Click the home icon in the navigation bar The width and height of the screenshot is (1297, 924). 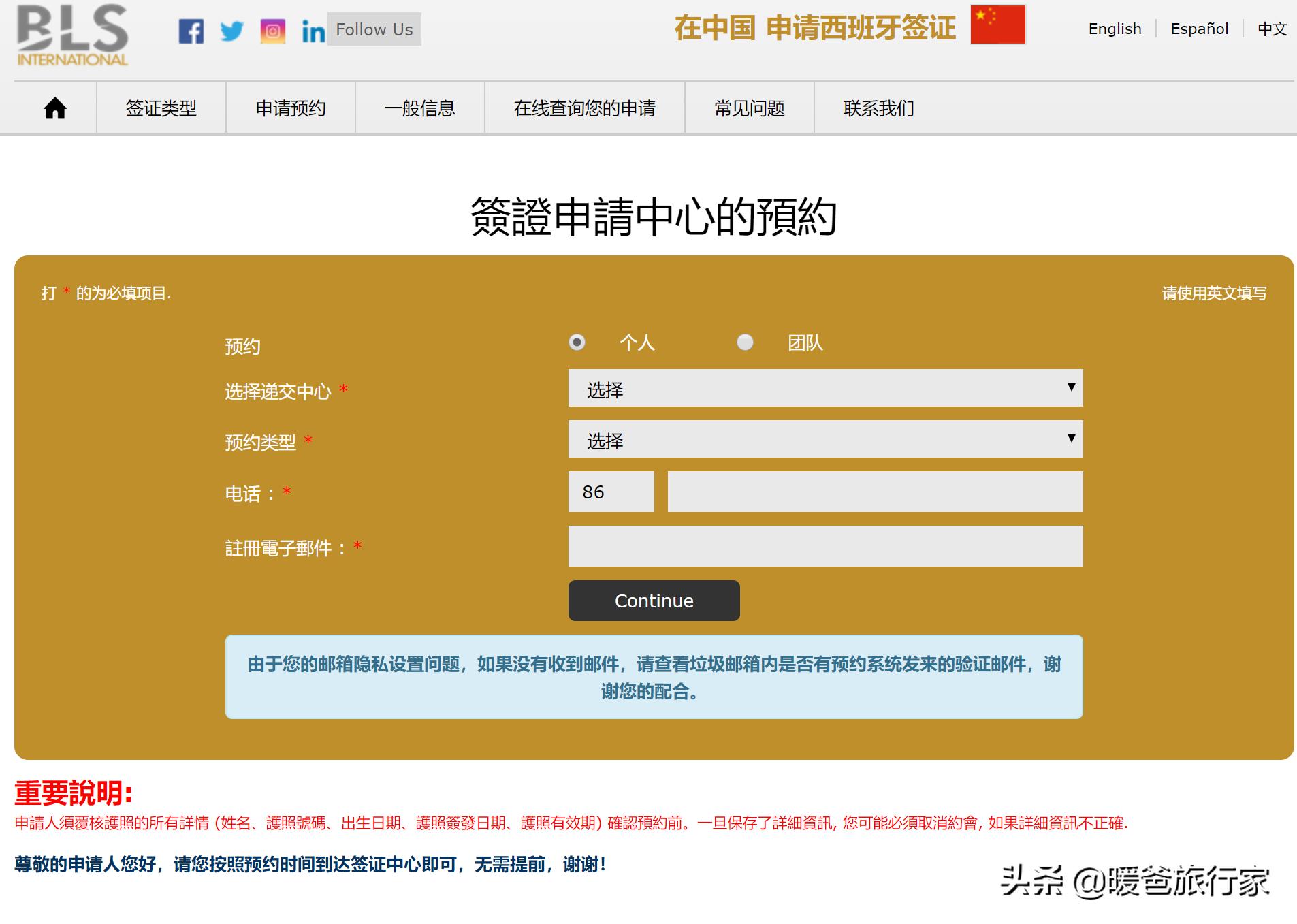point(53,108)
